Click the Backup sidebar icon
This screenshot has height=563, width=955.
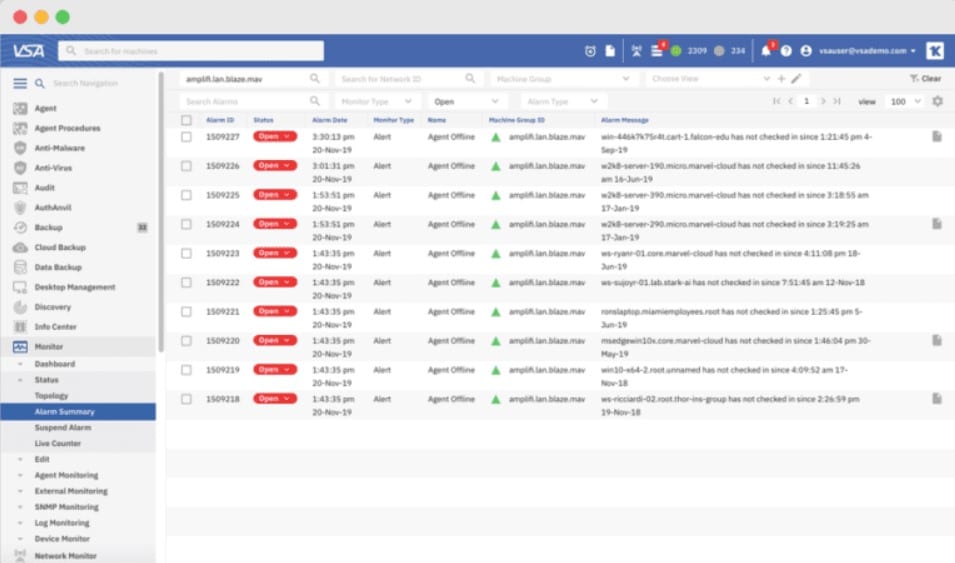tap(20, 227)
